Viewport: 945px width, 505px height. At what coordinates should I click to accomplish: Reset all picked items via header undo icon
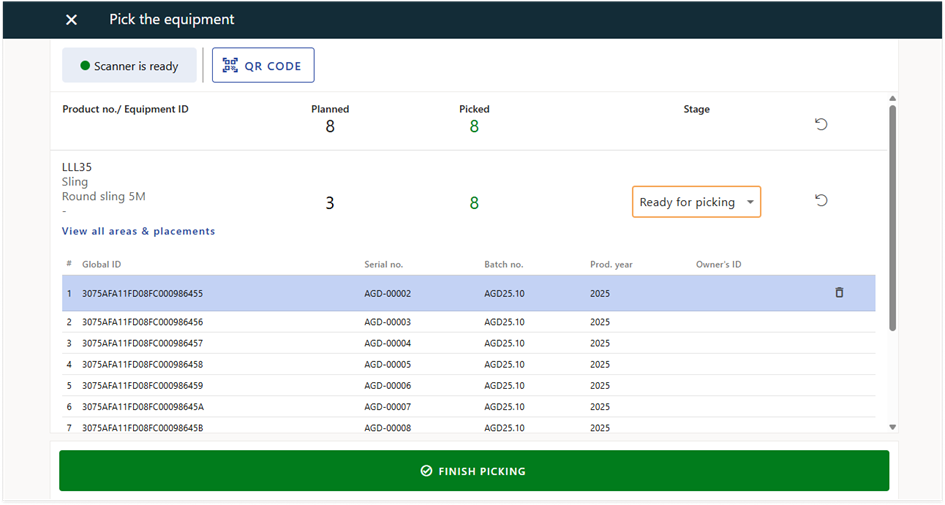[821, 124]
